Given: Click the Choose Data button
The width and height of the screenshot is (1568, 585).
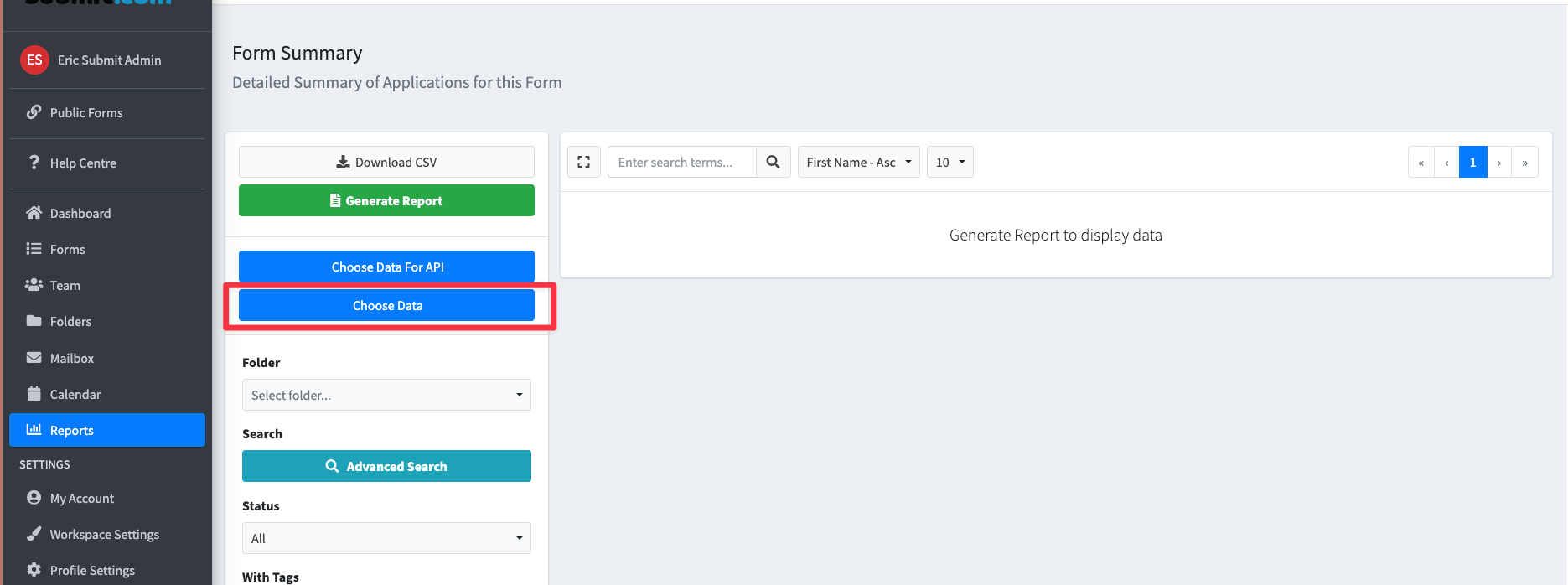Looking at the screenshot, I should (x=386, y=305).
